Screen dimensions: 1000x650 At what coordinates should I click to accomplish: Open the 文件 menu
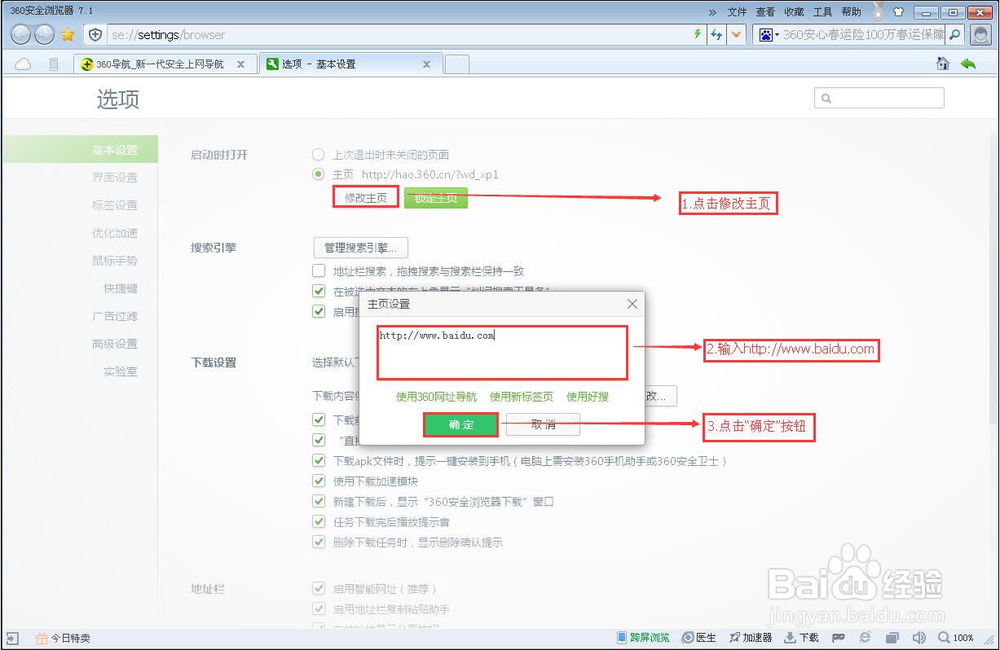(737, 12)
